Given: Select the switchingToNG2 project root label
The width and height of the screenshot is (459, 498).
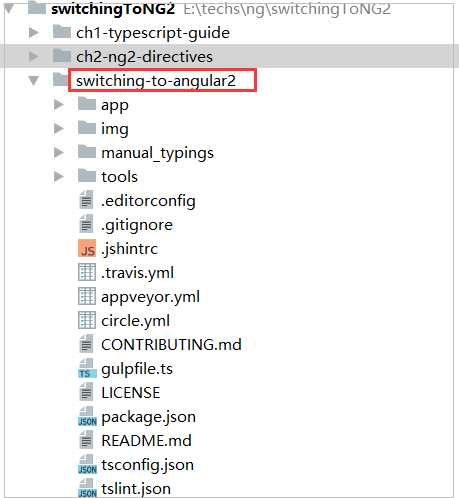Looking at the screenshot, I should tap(113, 9).
